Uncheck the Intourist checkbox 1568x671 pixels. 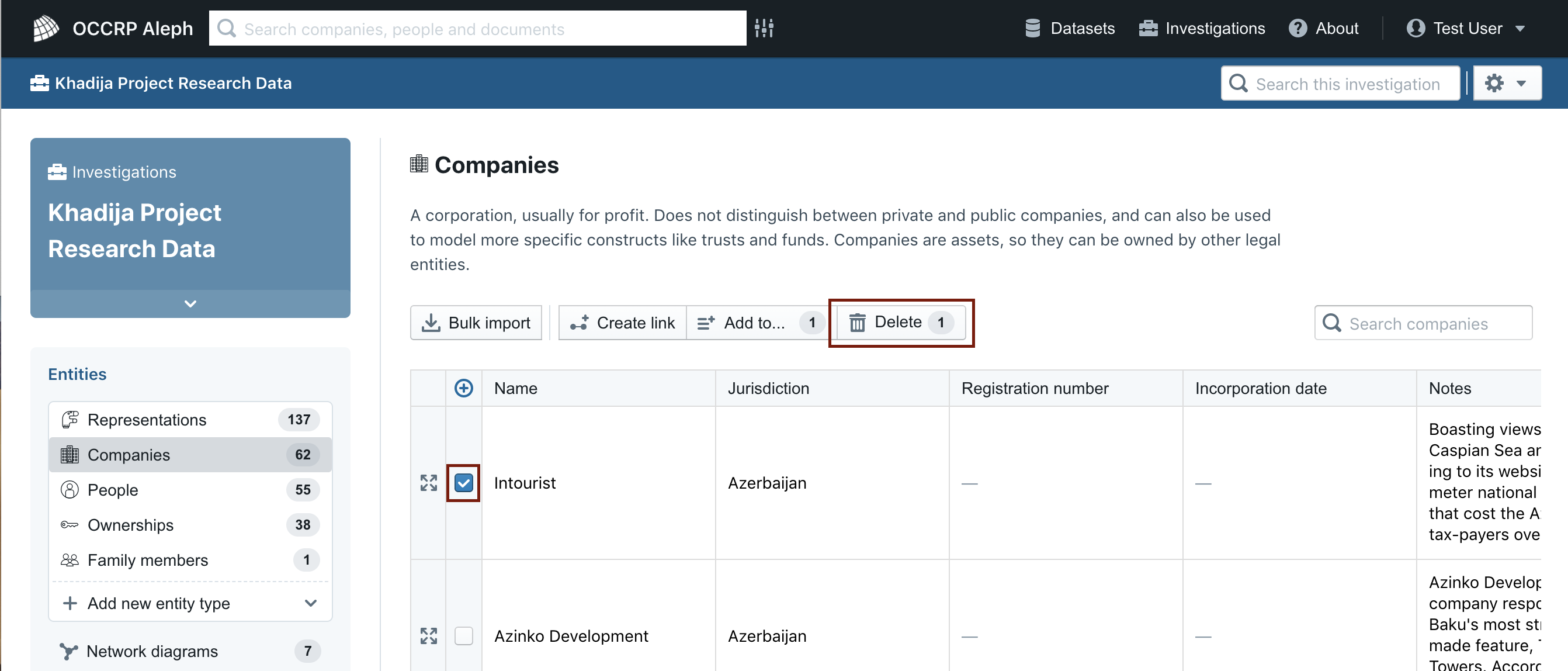click(x=464, y=483)
